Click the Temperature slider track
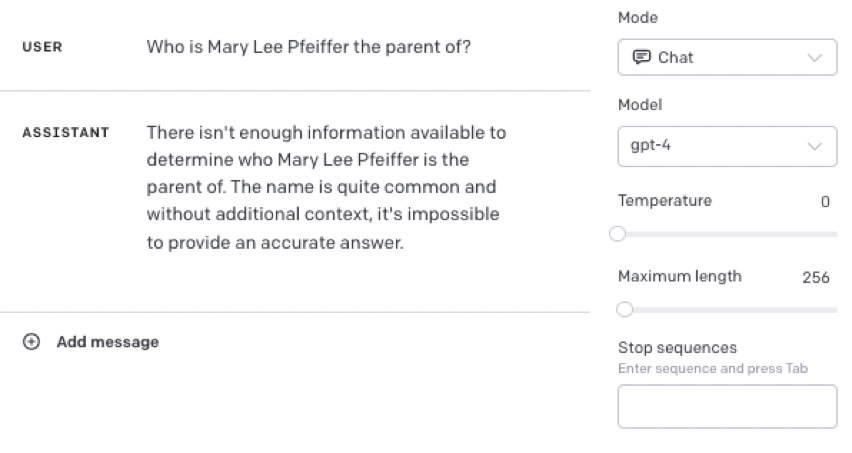Screen dimensions: 852x453 727,234
